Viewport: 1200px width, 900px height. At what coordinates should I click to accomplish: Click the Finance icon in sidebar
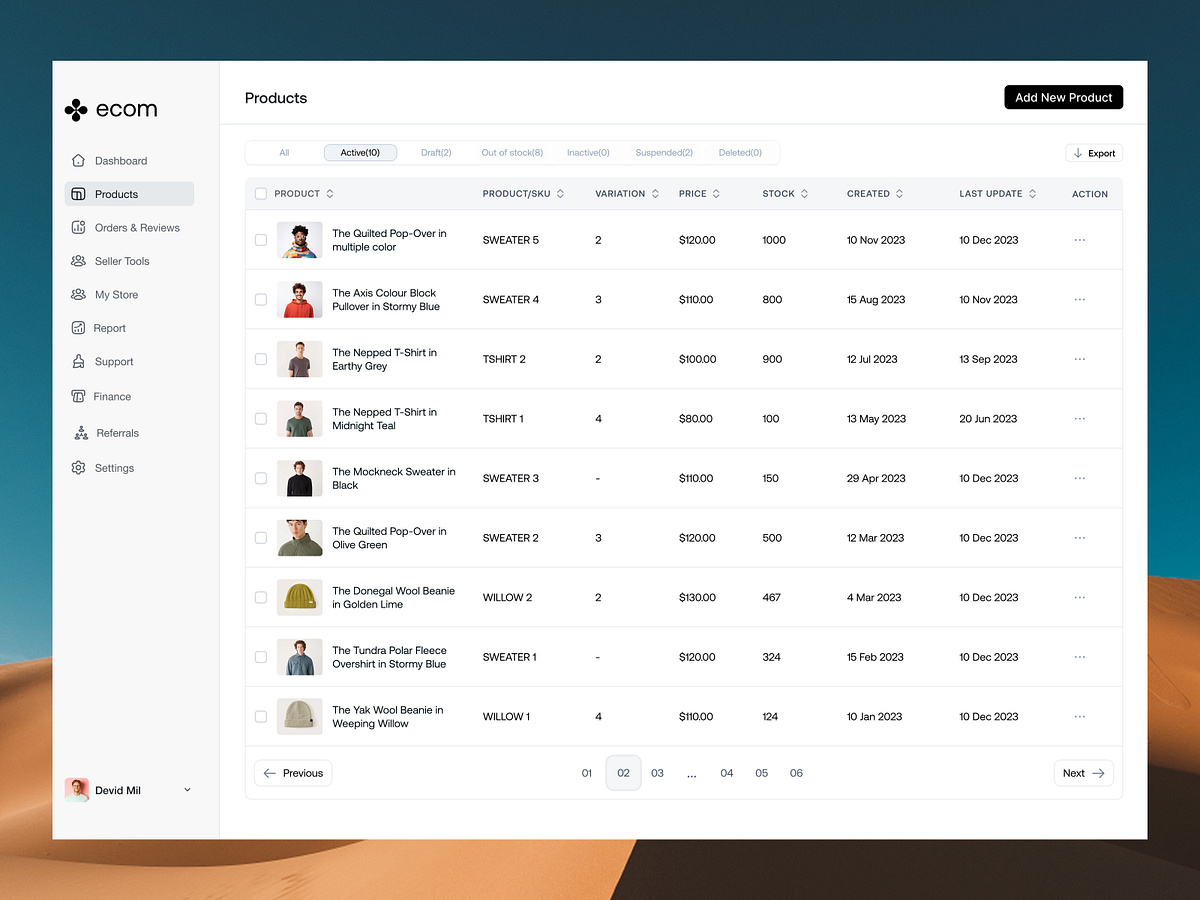(x=78, y=397)
